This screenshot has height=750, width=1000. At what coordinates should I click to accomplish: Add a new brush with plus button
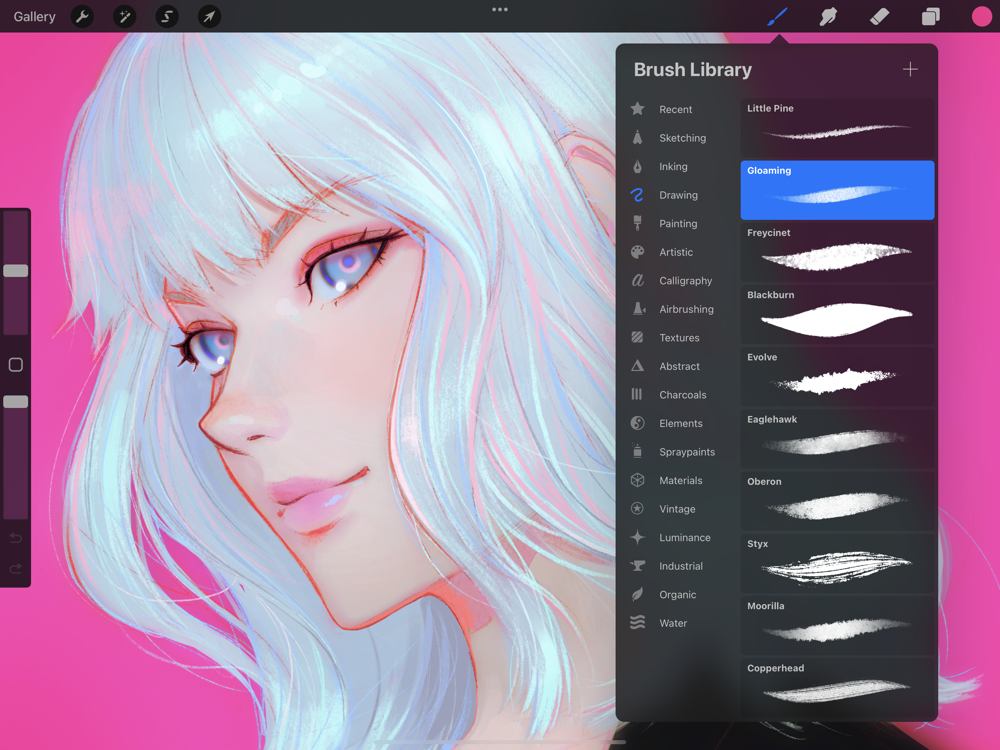tap(910, 70)
